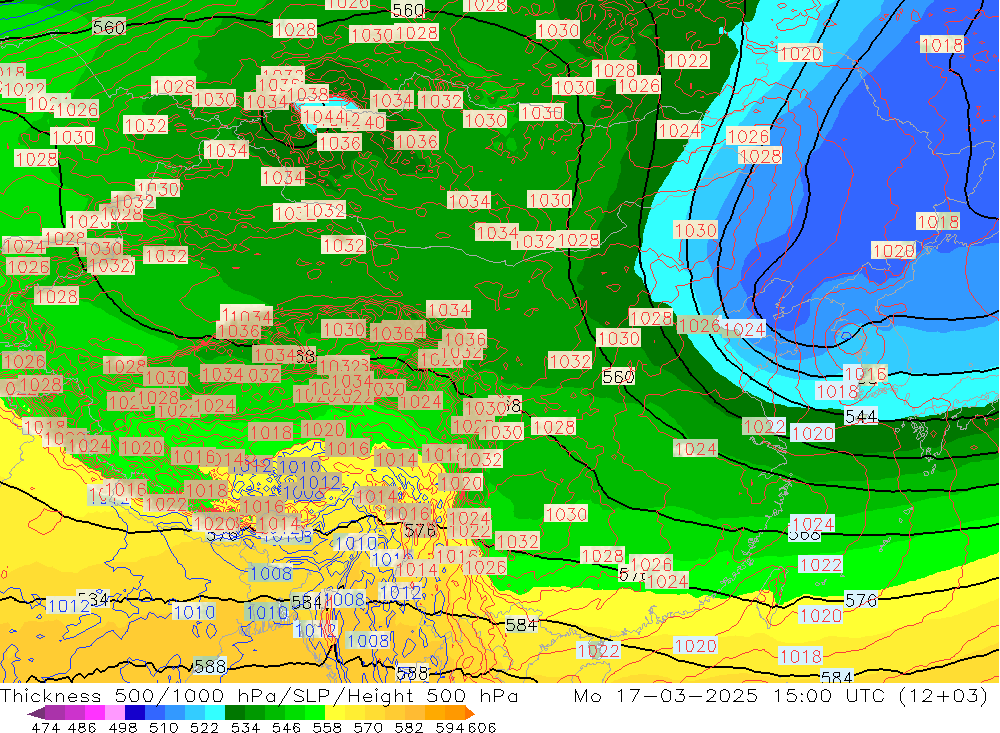Select the cyan legend swatch left of dark green

pos(215,713)
